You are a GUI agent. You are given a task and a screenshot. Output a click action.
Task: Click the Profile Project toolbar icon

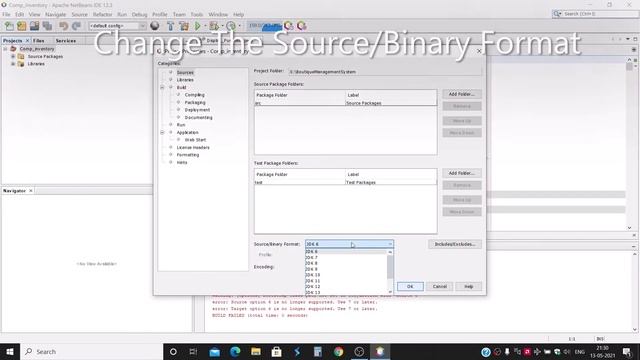pyautogui.click(x=231, y=26)
